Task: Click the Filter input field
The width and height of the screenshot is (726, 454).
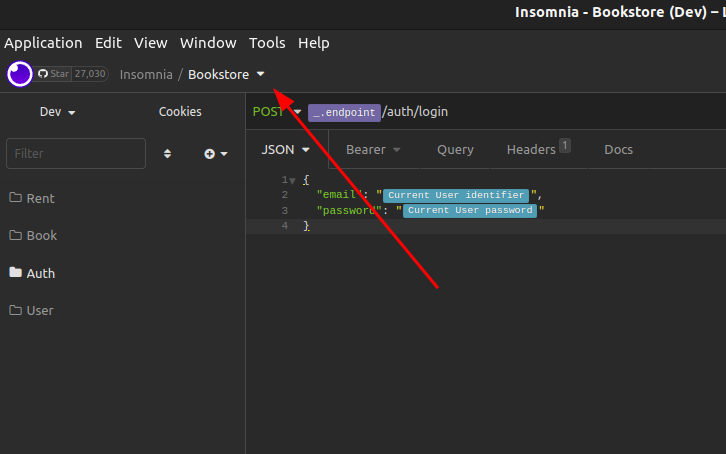Action: click(76, 153)
